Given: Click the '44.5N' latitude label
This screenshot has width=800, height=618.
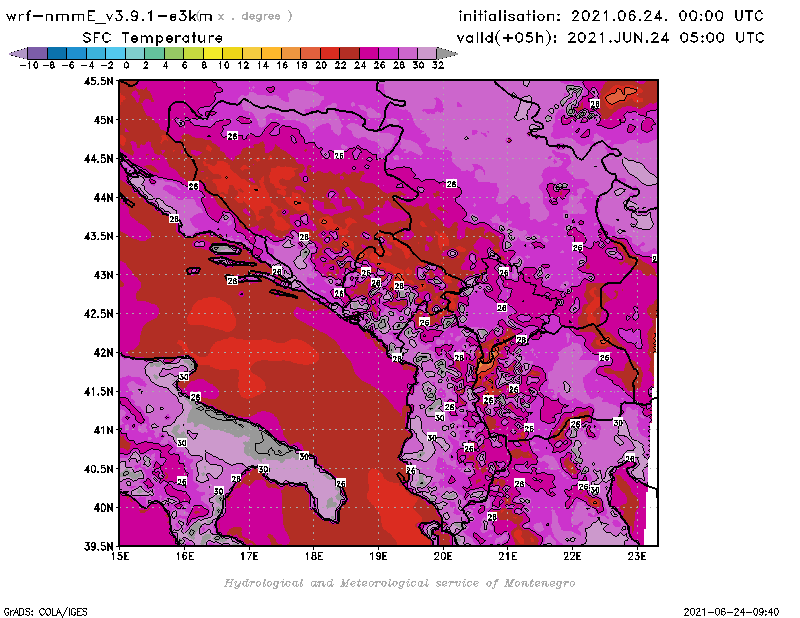Looking at the screenshot, I should click(x=98, y=159).
